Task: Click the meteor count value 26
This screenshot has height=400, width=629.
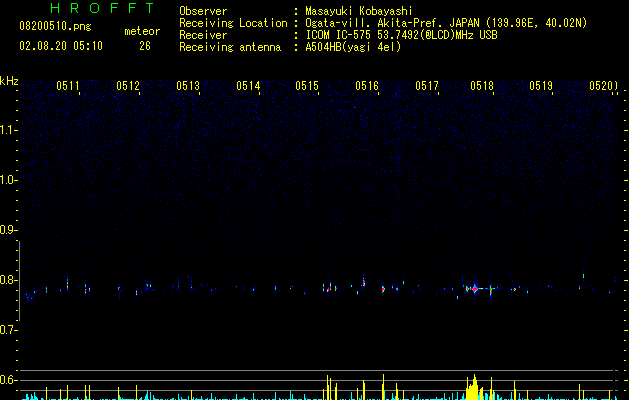Action: click(x=145, y=46)
